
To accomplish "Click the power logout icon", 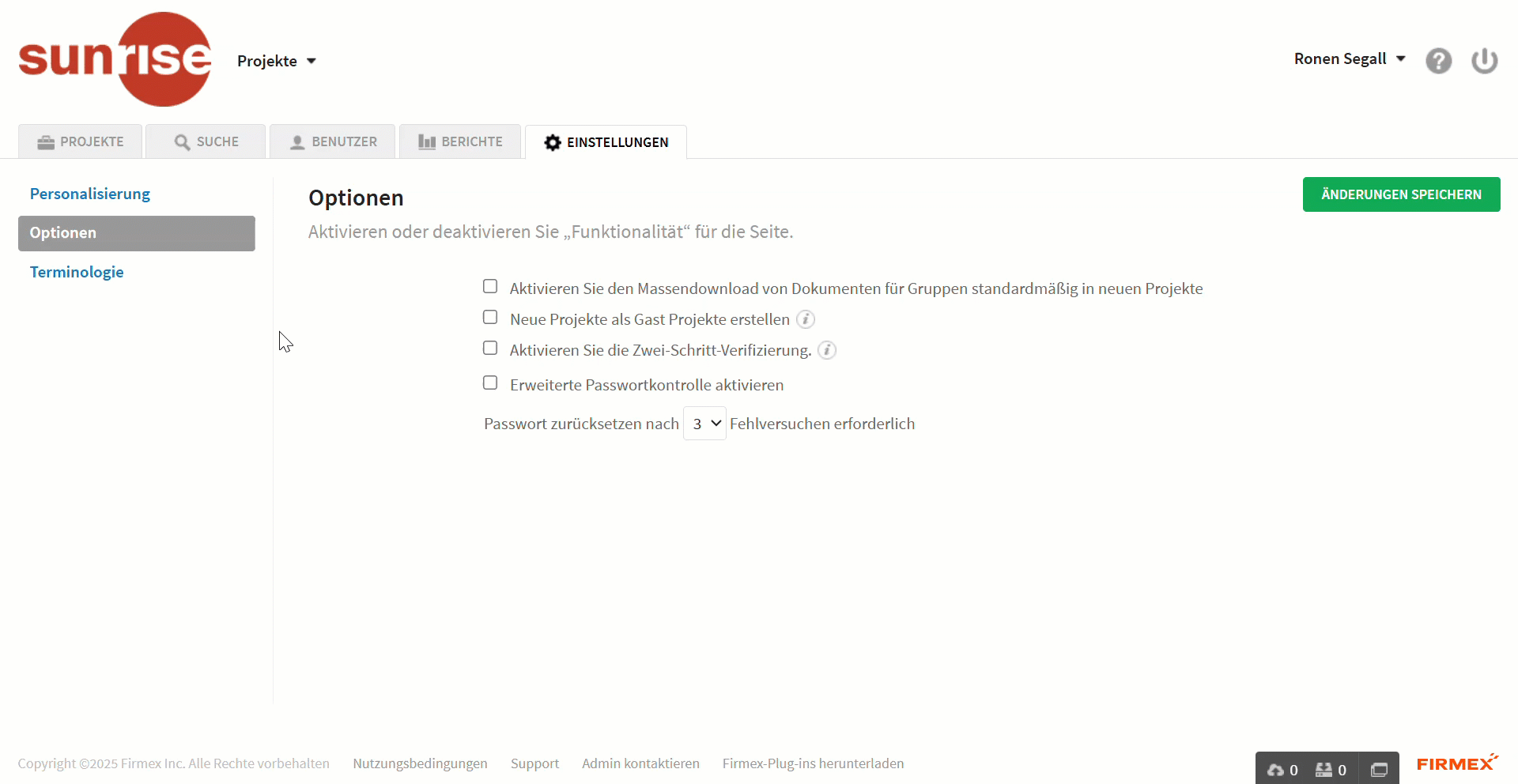I will point(1484,61).
